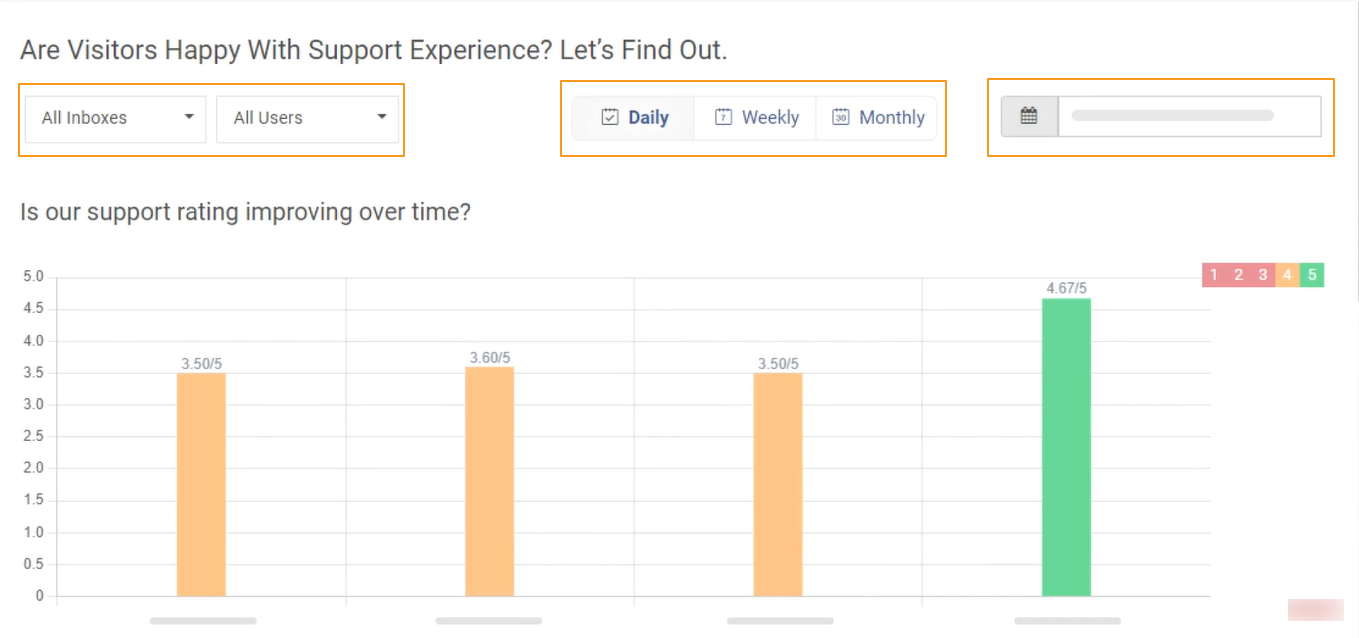Click the All Users dropdown arrow
The height and width of the screenshot is (638, 1359).
(381, 117)
